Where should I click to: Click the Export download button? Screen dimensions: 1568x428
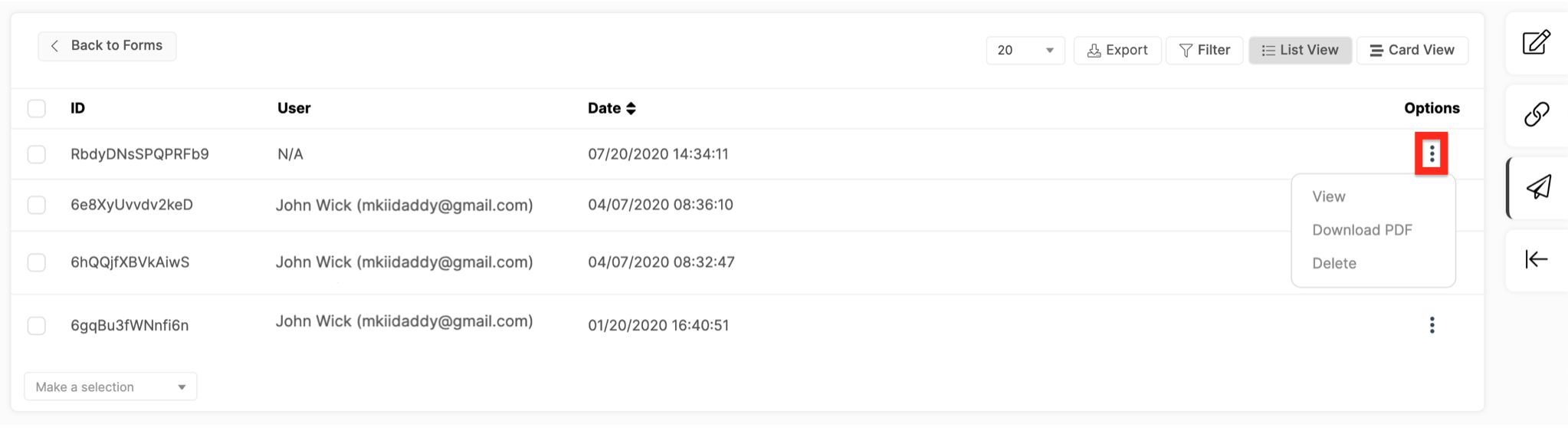pyautogui.click(x=1117, y=50)
